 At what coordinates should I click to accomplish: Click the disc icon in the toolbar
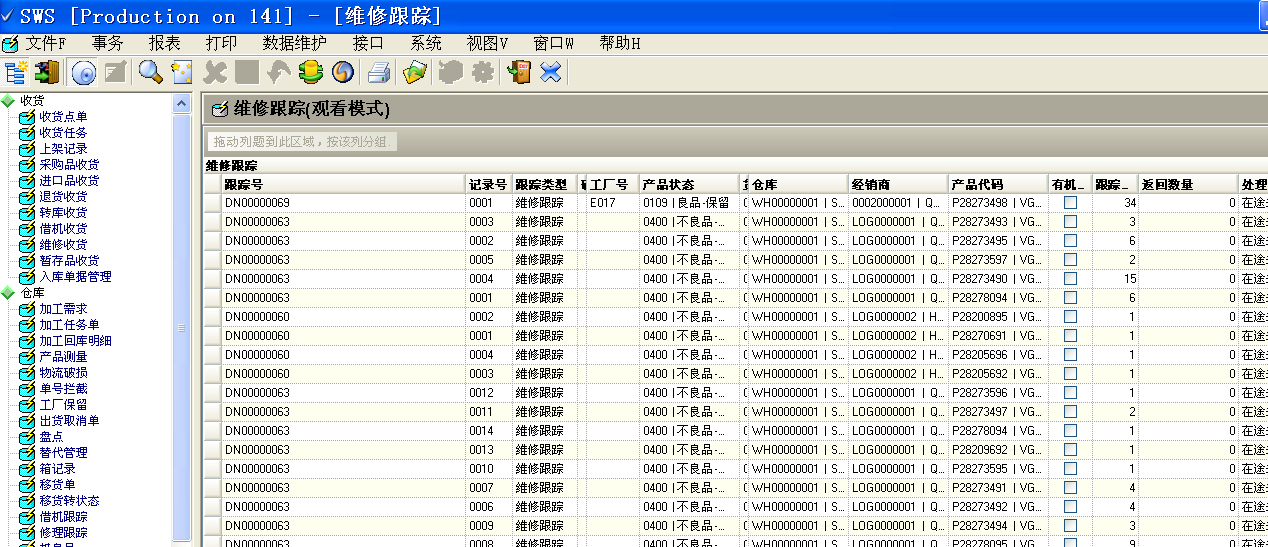(83, 72)
